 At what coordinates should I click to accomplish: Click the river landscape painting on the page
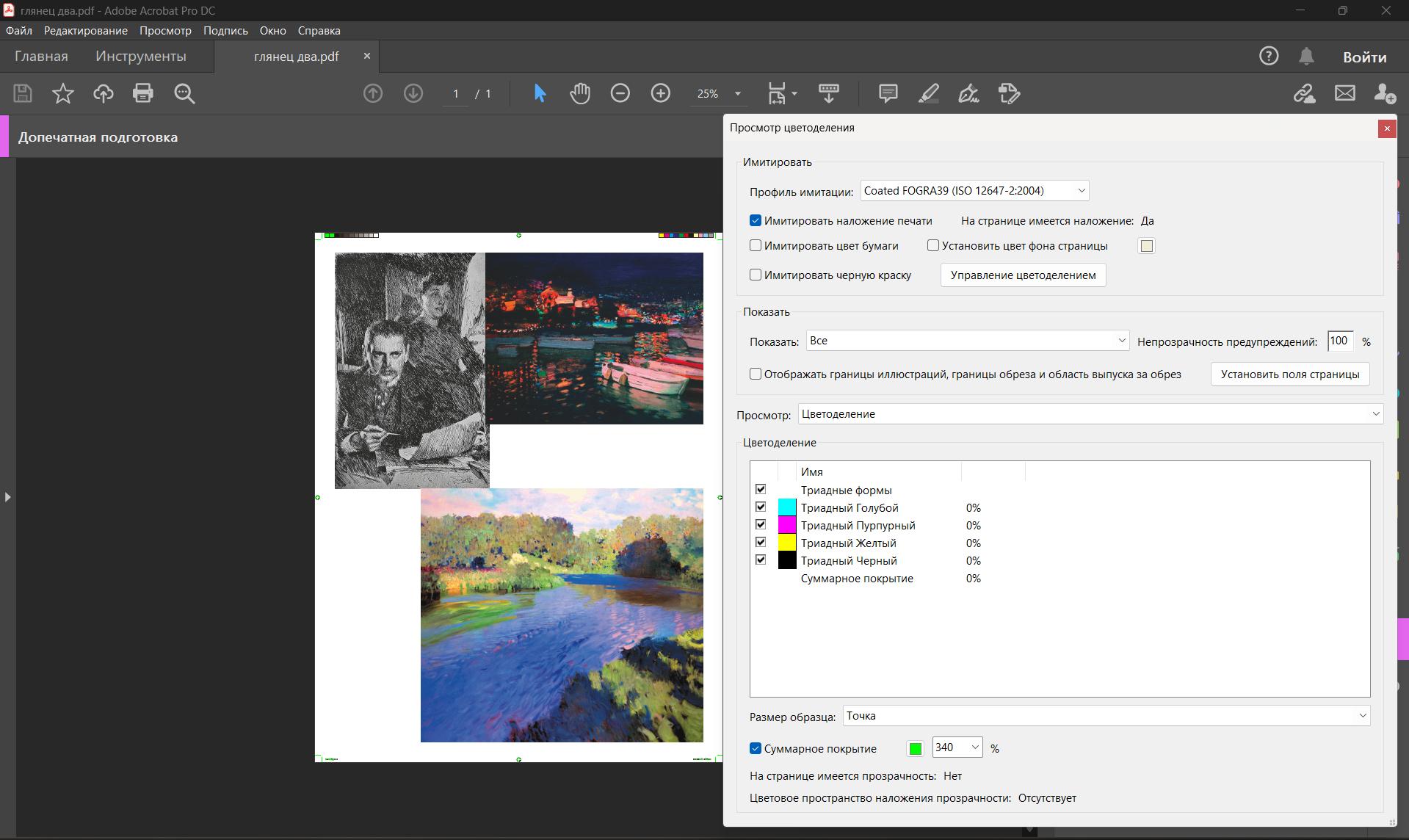point(562,615)
